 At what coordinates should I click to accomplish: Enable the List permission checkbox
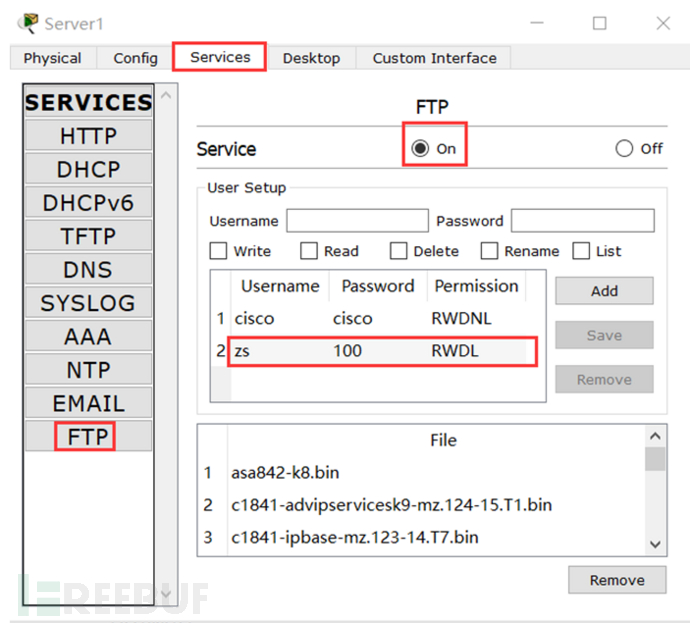point(581,251)
